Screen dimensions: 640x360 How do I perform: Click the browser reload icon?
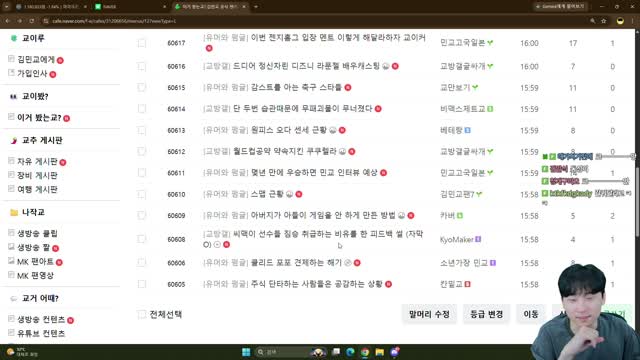pyautogui.click(x=31, y=20)
